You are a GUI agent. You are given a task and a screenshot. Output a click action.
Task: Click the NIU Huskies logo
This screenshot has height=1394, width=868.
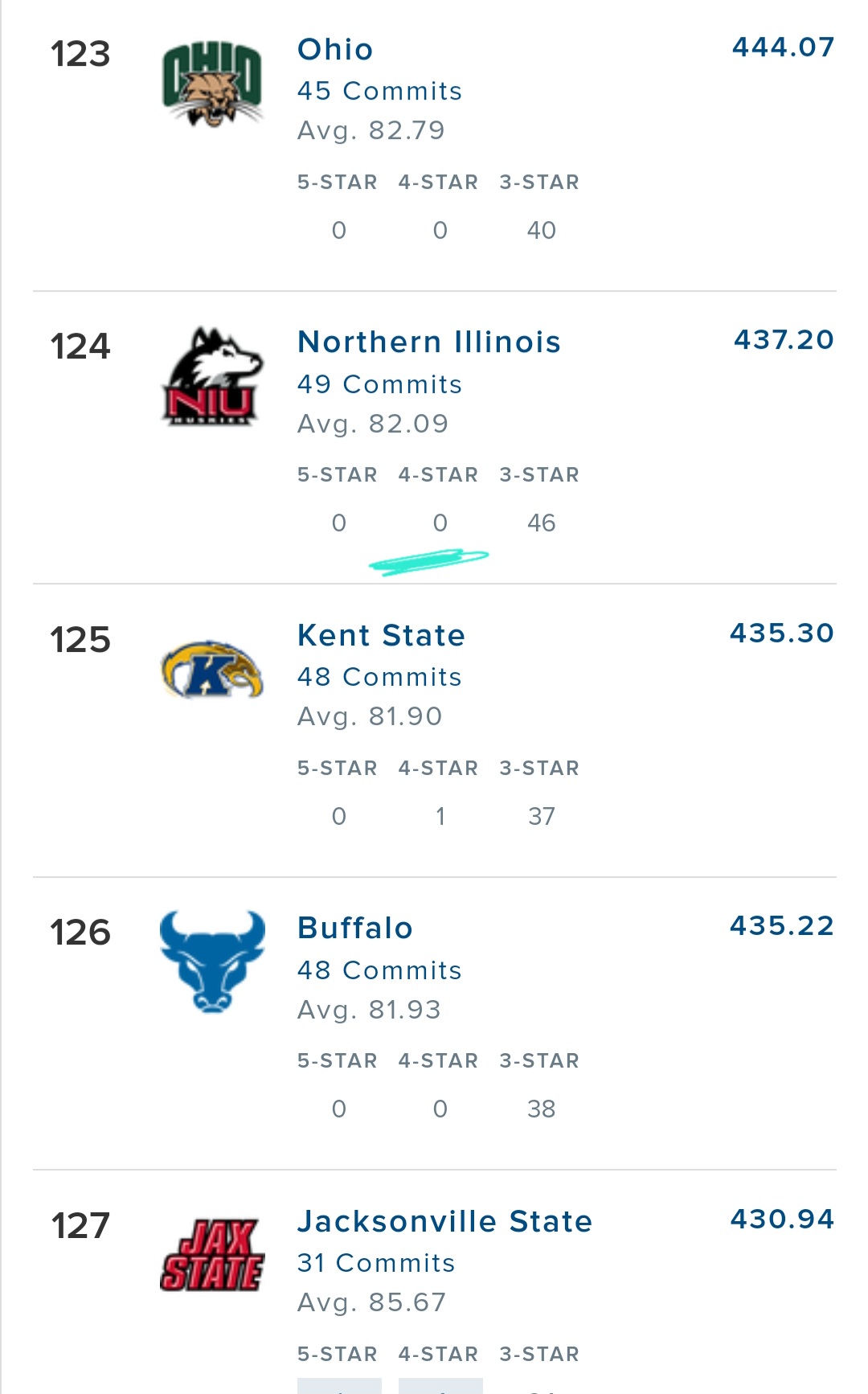212,376
